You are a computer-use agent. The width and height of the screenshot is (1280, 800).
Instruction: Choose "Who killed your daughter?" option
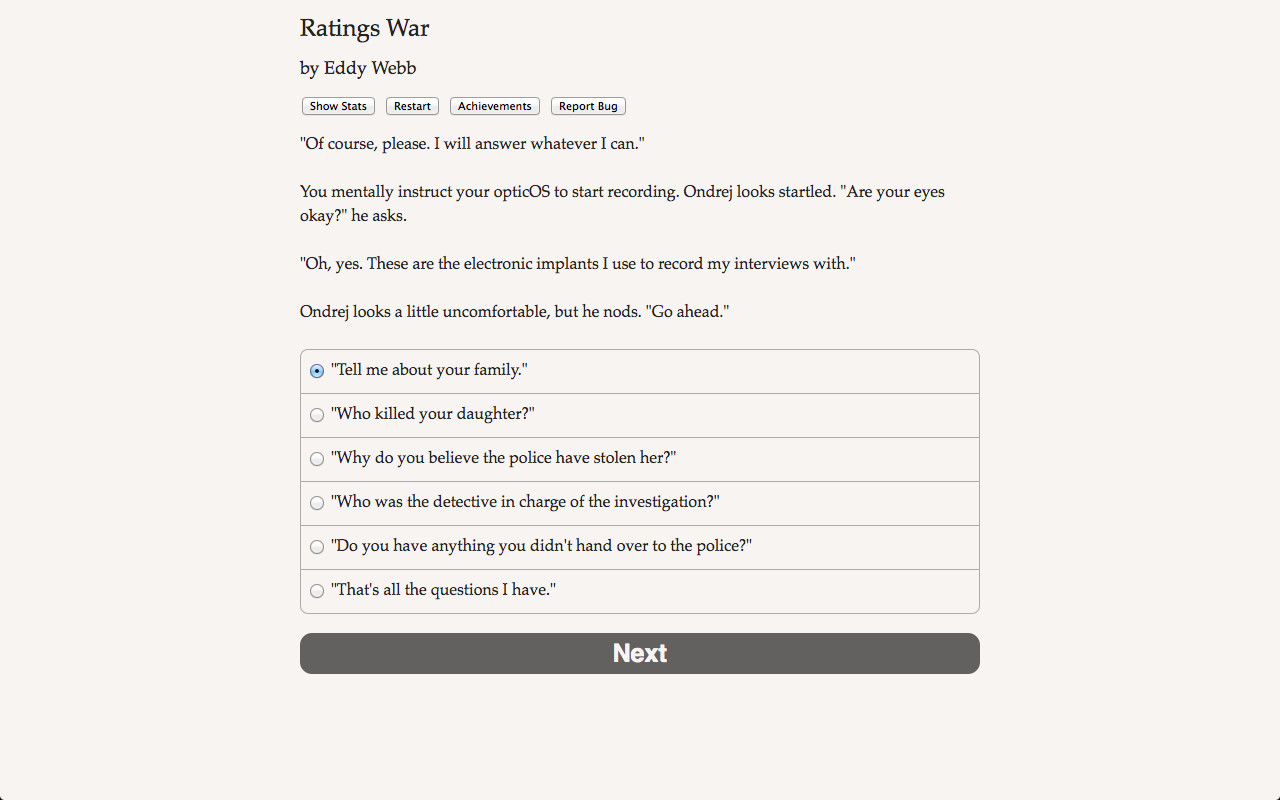pos(316,415)
